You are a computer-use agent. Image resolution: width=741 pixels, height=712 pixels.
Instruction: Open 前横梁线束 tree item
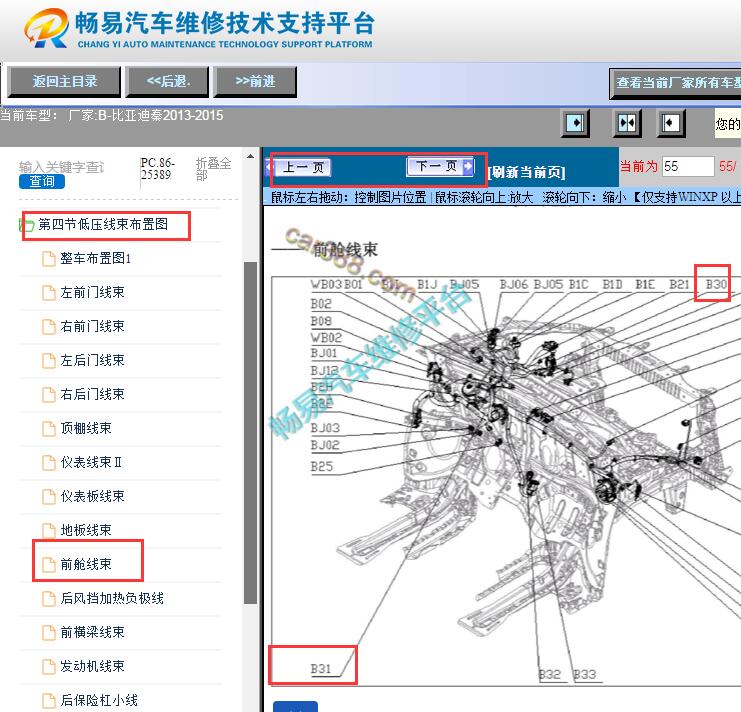point(92,633)
